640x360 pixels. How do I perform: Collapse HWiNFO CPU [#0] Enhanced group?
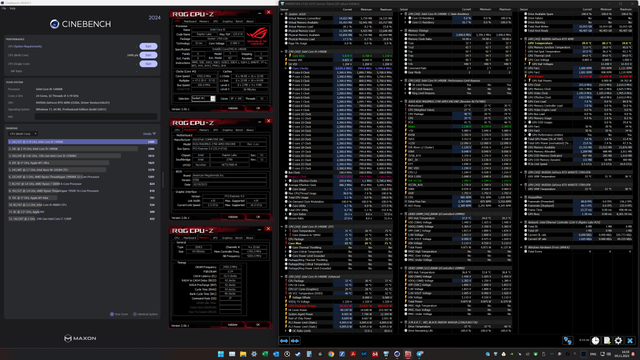[x=282, y=276]
